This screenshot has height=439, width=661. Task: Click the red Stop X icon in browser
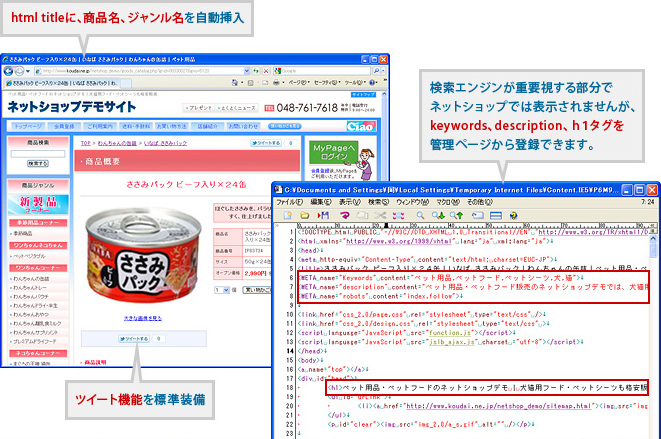266,71
